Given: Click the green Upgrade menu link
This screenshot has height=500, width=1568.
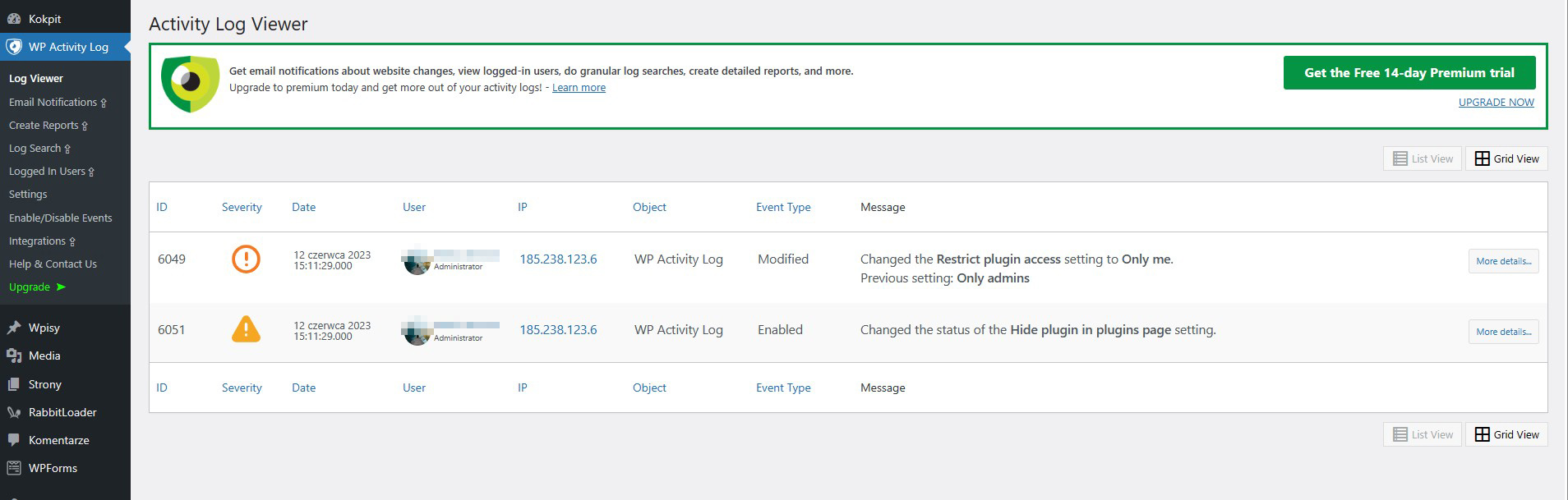Looking at the screenshot, I should coord(37,287).
